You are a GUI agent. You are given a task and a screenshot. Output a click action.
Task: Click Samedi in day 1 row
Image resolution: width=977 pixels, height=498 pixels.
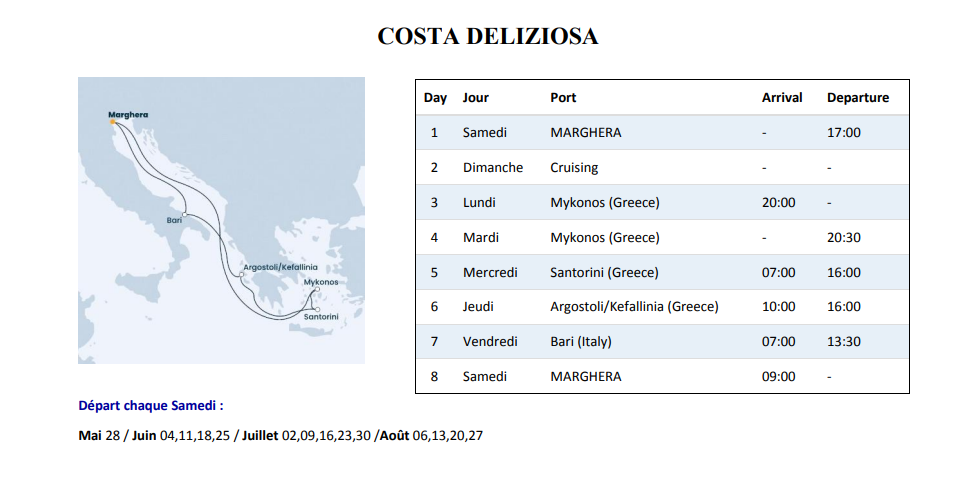point(484,133)
